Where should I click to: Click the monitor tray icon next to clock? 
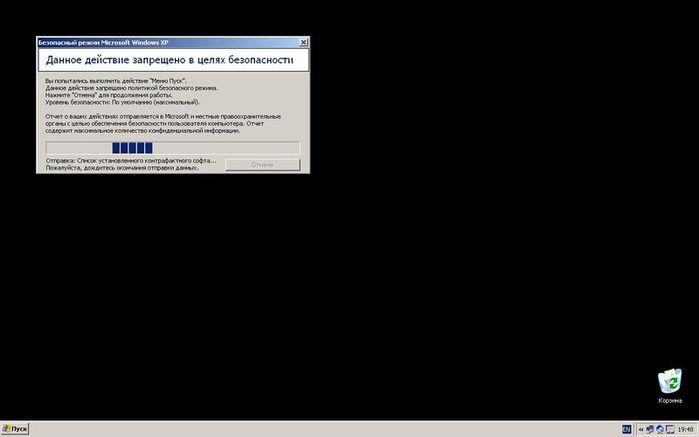coord(670,429)
